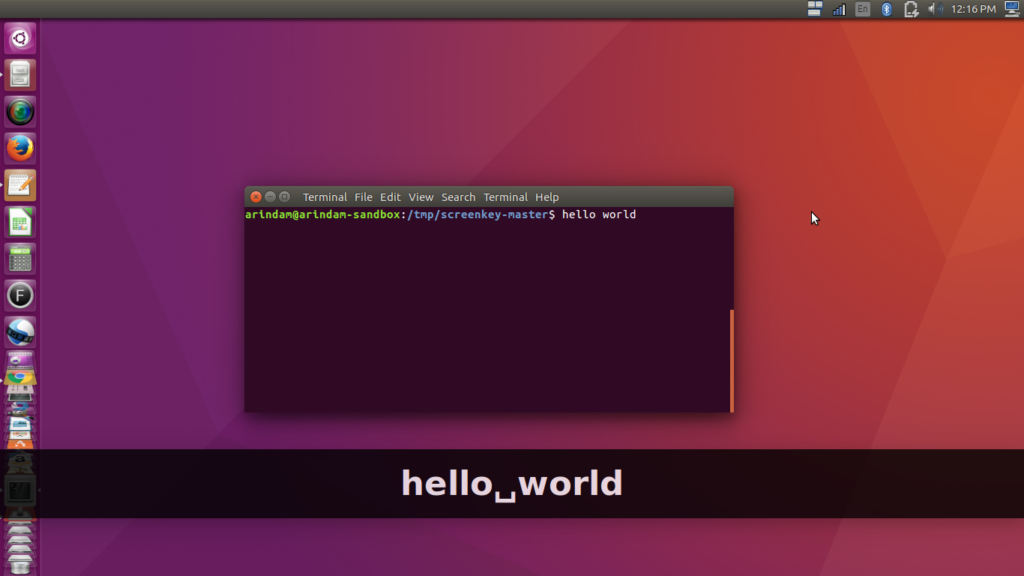Open Firefox web browser from the launcher

coord(20,148)
